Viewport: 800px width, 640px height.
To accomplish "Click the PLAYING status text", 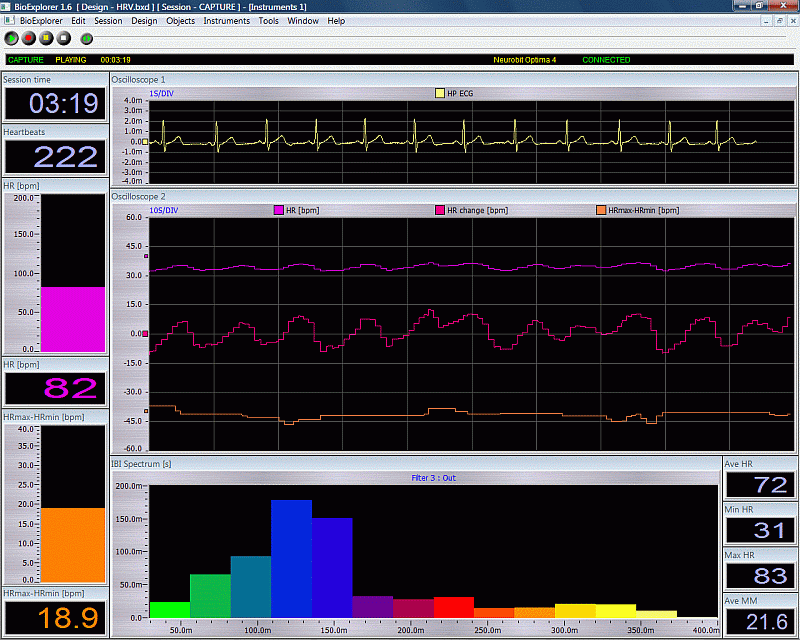I will tap(71, 60).
